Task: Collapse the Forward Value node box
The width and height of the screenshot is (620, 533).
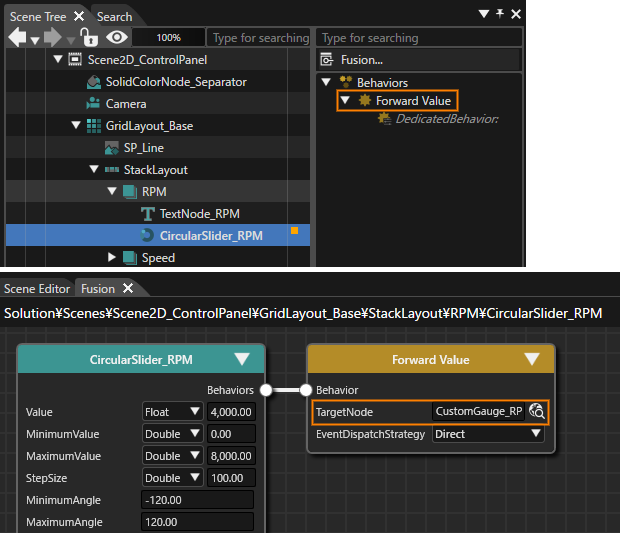Action: (532, 359)
